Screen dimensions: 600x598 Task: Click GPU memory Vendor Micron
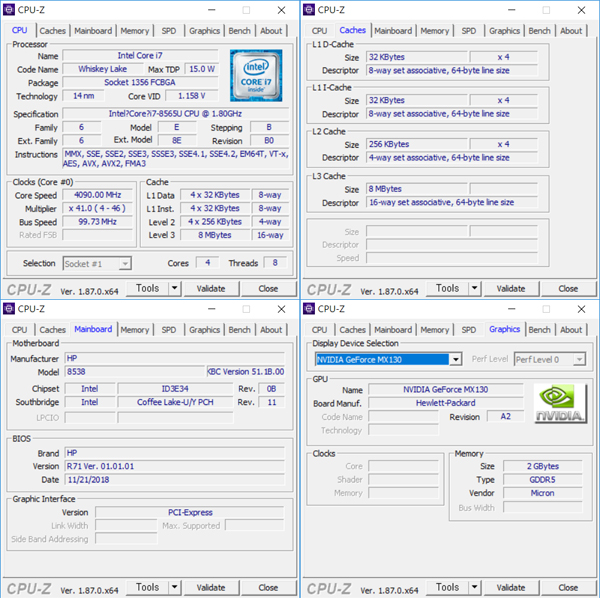coord(543,493)
